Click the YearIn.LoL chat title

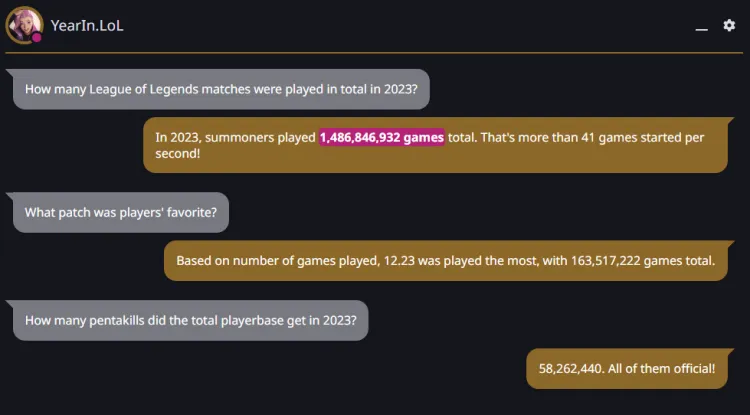(x=87, y=25)
